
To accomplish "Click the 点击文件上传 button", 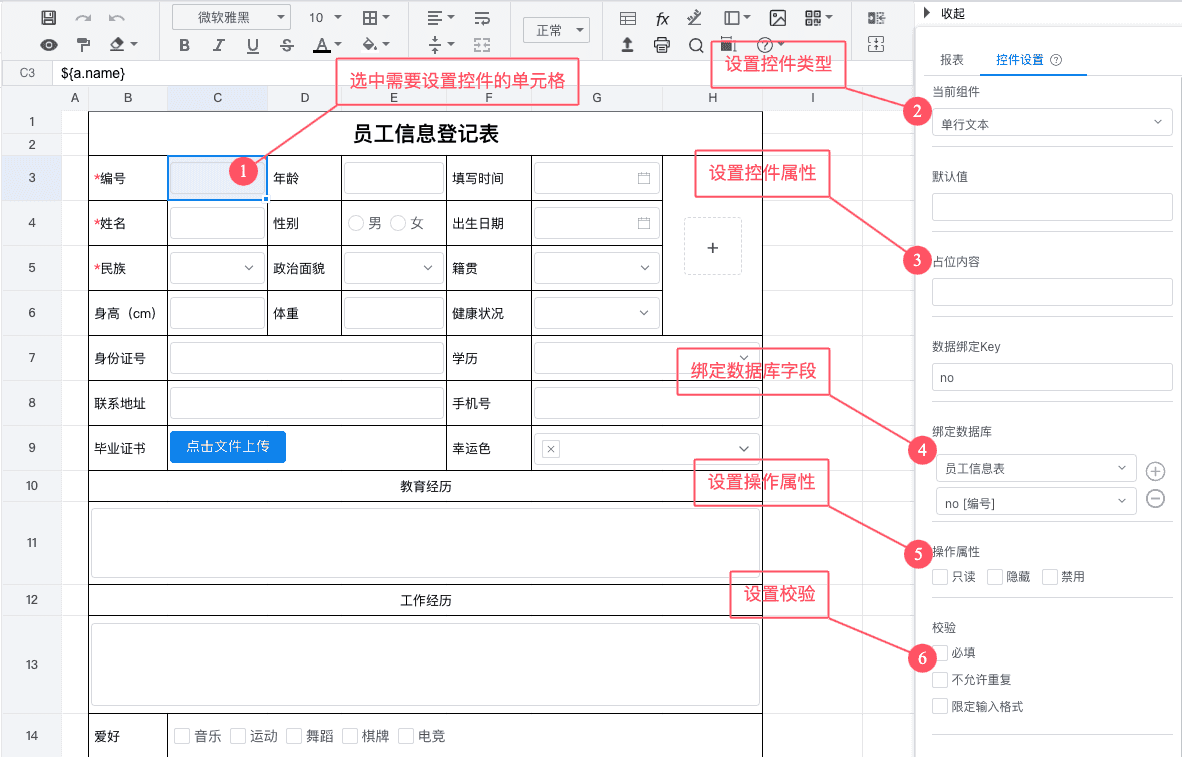I will click(x=228, y=446).
